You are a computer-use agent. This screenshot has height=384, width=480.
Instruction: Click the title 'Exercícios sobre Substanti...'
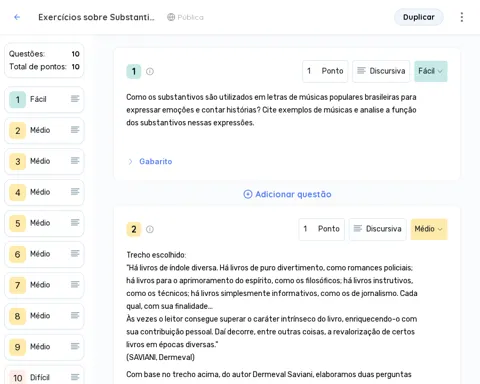click(x=96, y=17)
